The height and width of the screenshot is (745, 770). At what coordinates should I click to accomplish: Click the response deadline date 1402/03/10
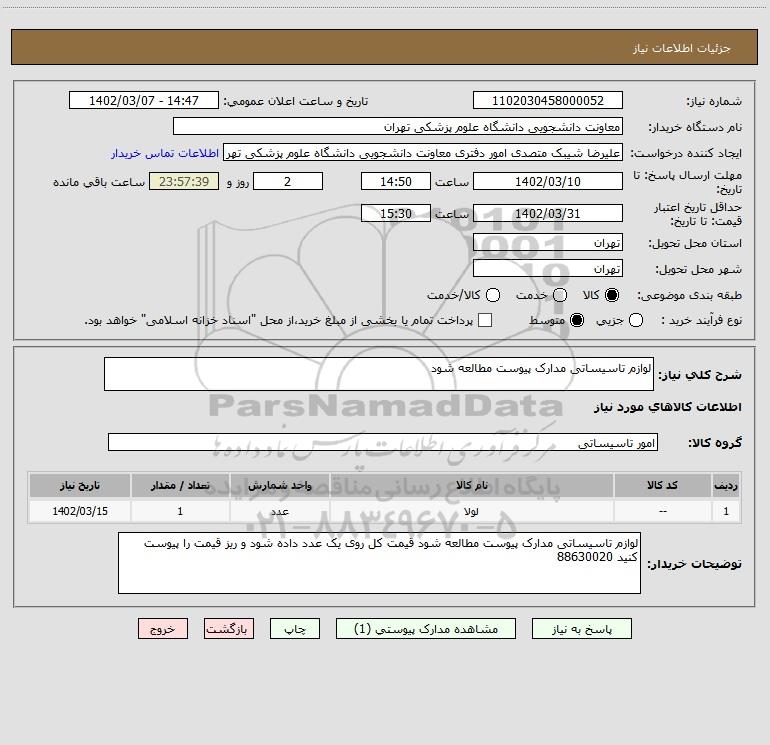[548, 181]
